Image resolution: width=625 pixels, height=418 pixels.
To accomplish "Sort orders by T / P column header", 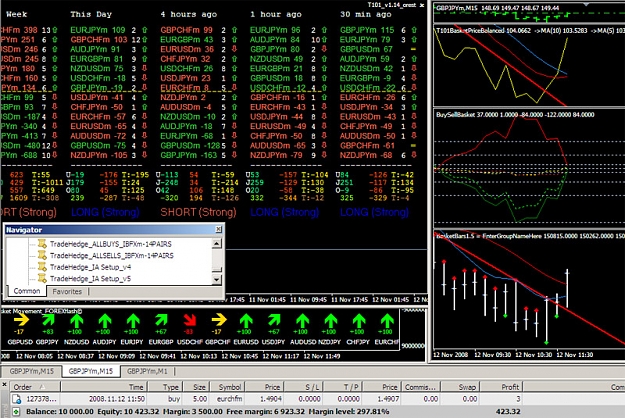I will point(342,387).
